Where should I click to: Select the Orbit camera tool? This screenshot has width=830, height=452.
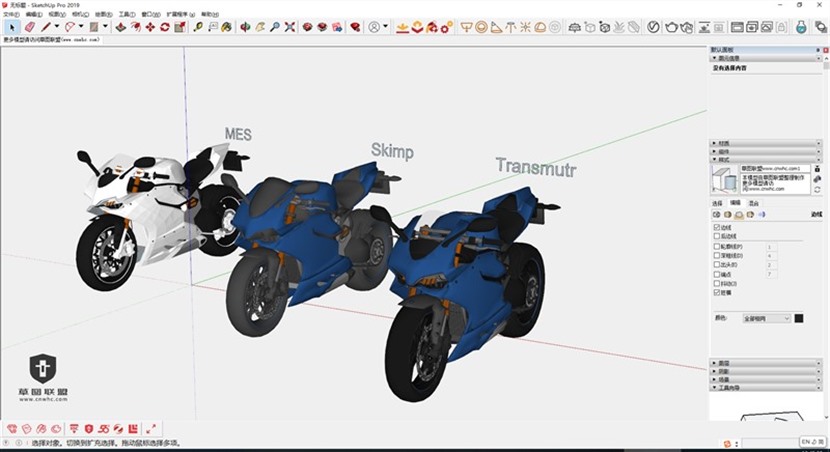[x=245, y=26]
